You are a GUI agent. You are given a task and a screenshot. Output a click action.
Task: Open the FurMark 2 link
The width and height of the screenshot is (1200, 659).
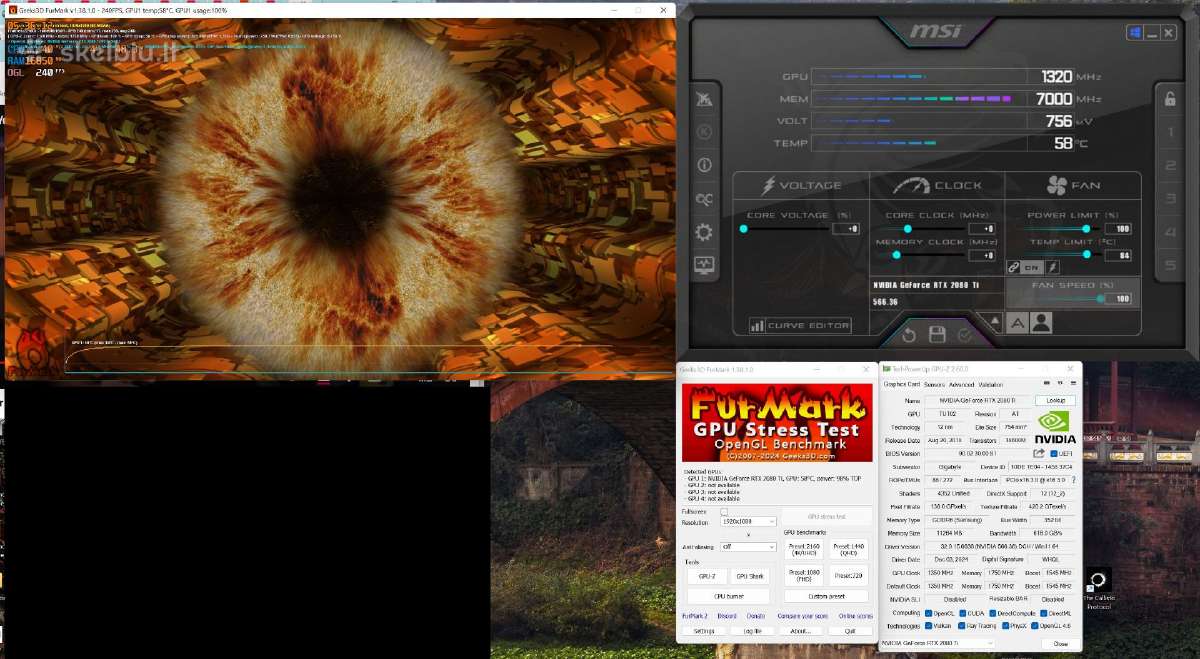695,616
